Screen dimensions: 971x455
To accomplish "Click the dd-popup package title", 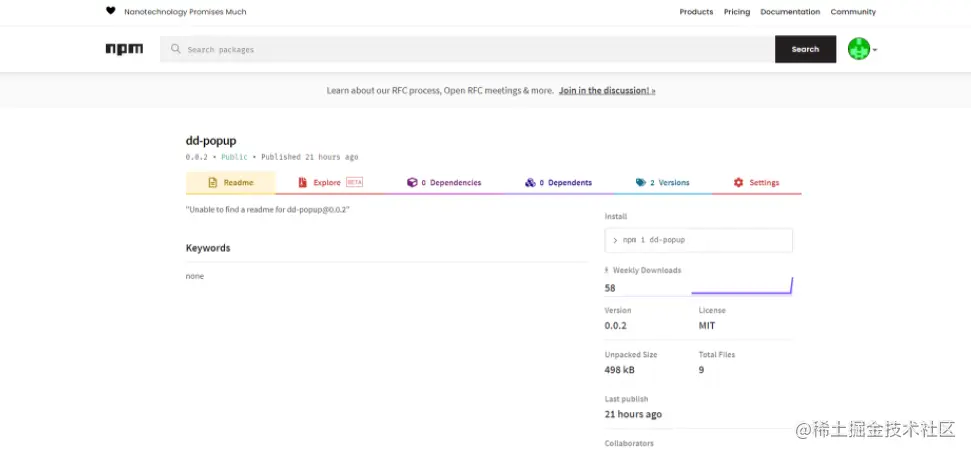I will [x=211, y=141].
